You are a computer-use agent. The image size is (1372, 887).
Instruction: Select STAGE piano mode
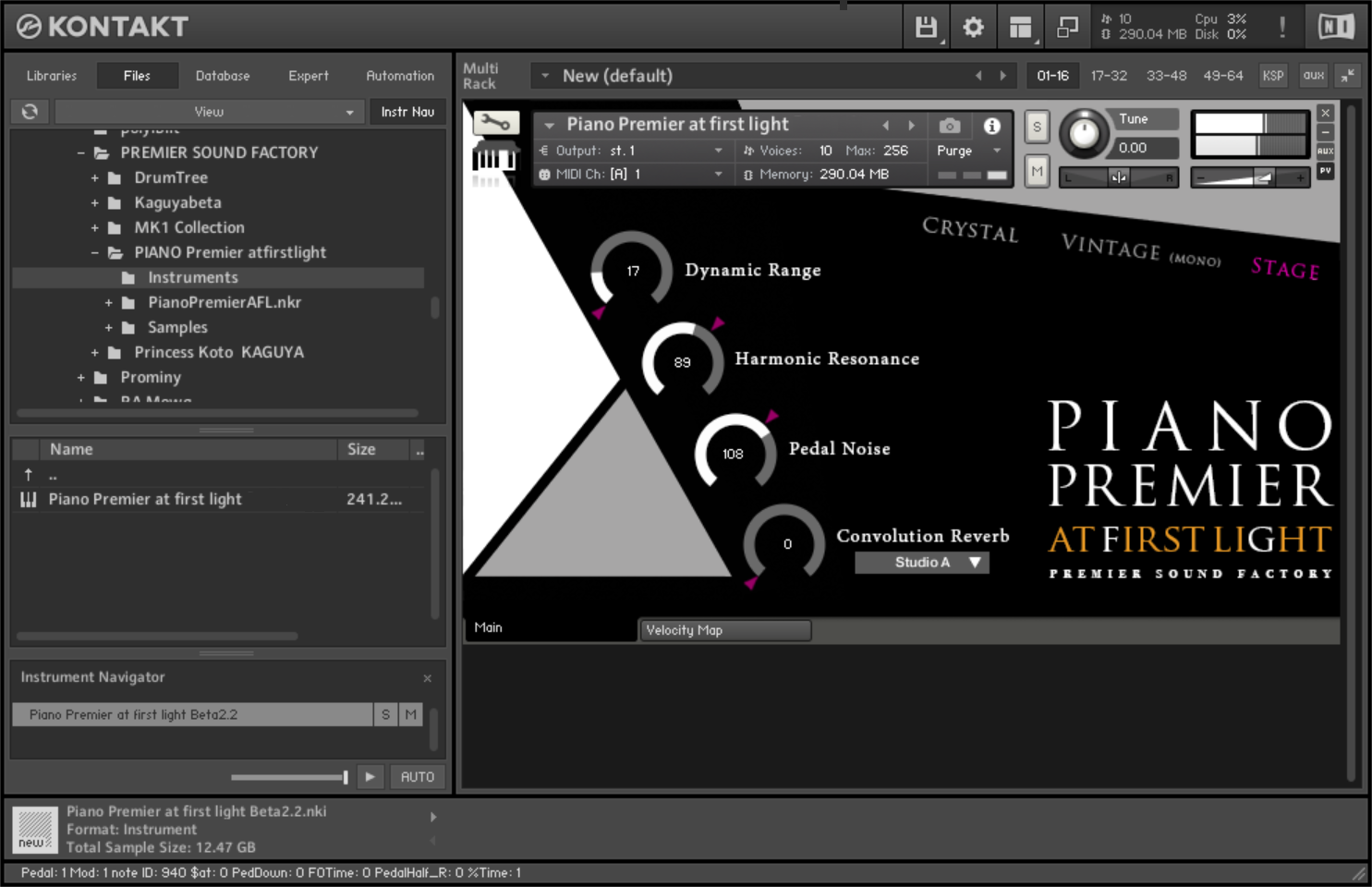[1285, 268]
